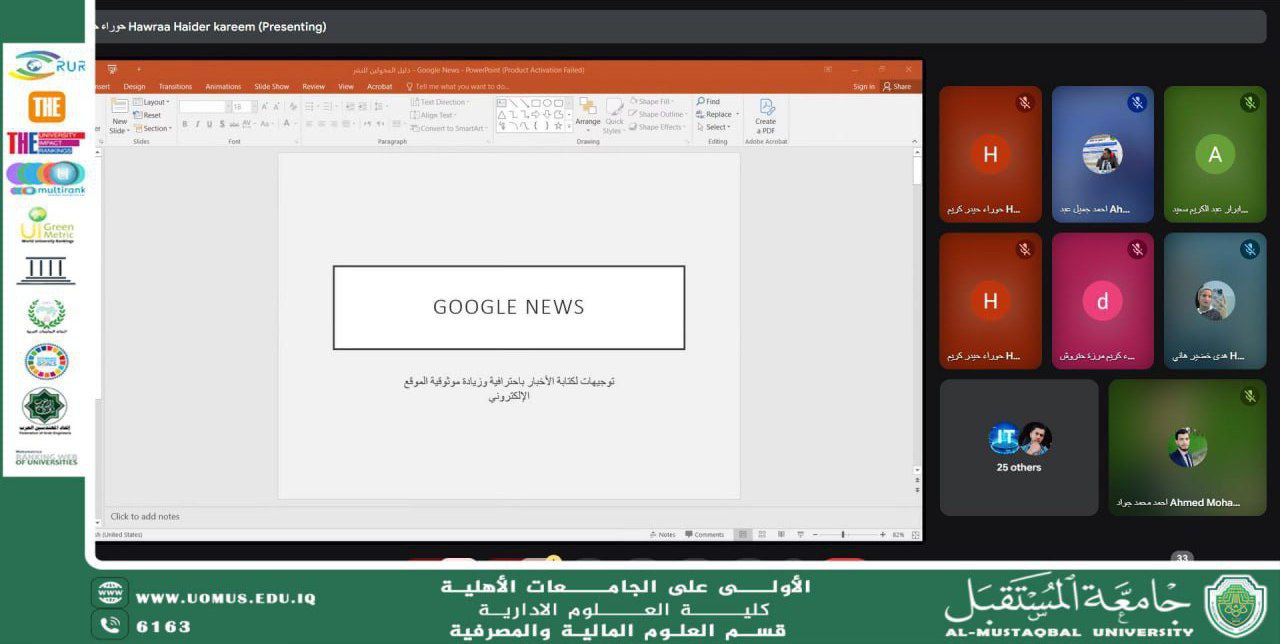Screen dimensions: 1280x644
Task: Click to add notes field
Action: click(x=145, y=516)
